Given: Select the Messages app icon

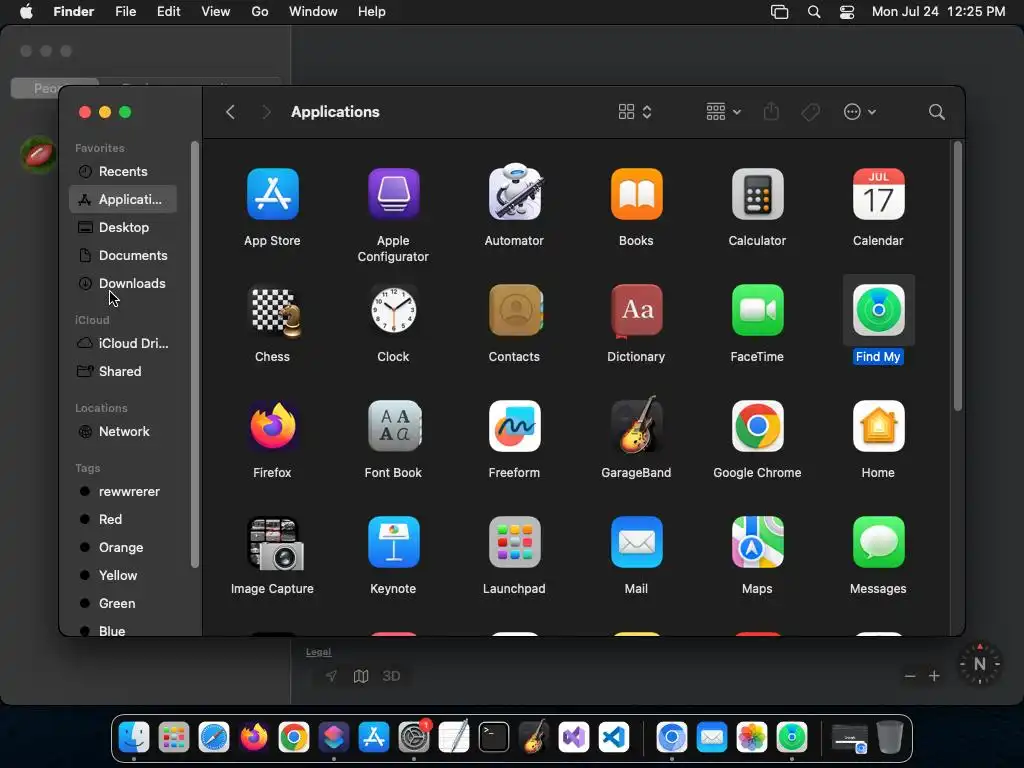Looking at the screenshot, I should coord(878,542).
